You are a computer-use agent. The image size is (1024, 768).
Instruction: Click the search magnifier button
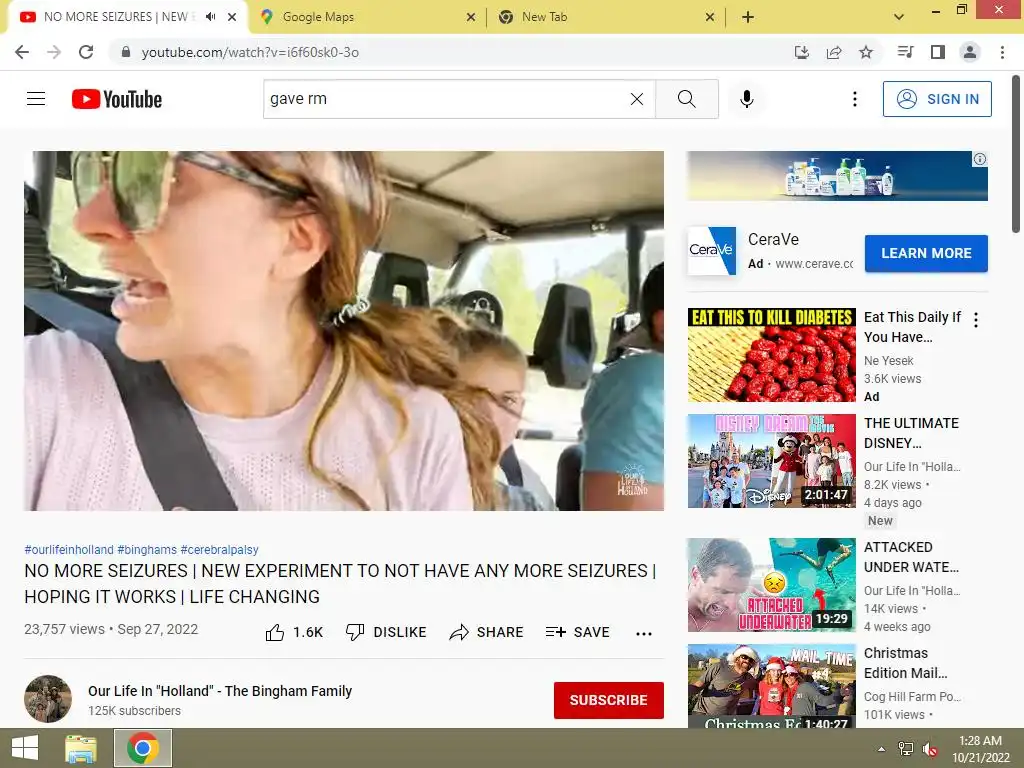click(x=686, y=99)
